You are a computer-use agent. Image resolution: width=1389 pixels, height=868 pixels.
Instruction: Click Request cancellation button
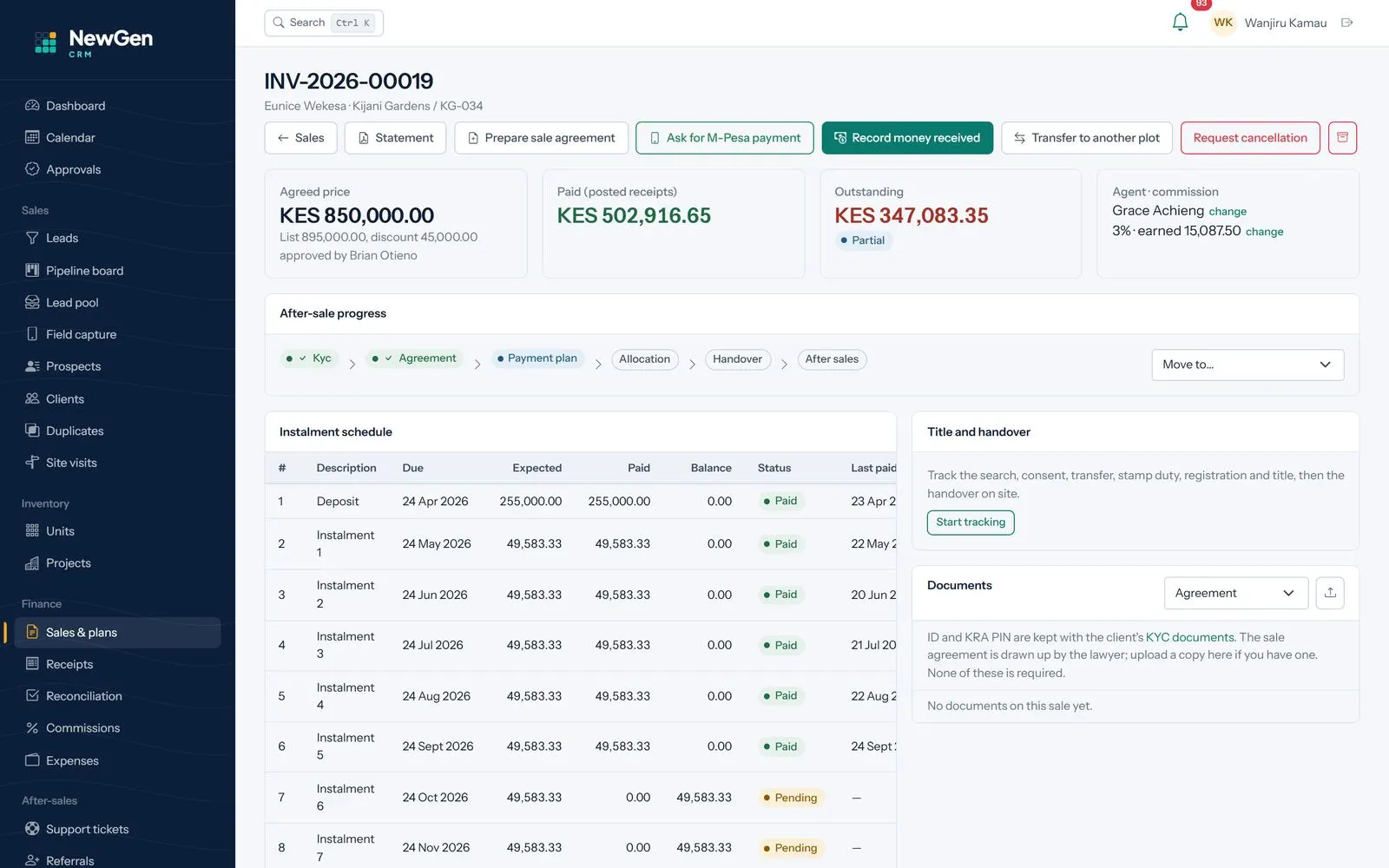pos(1250,138)
